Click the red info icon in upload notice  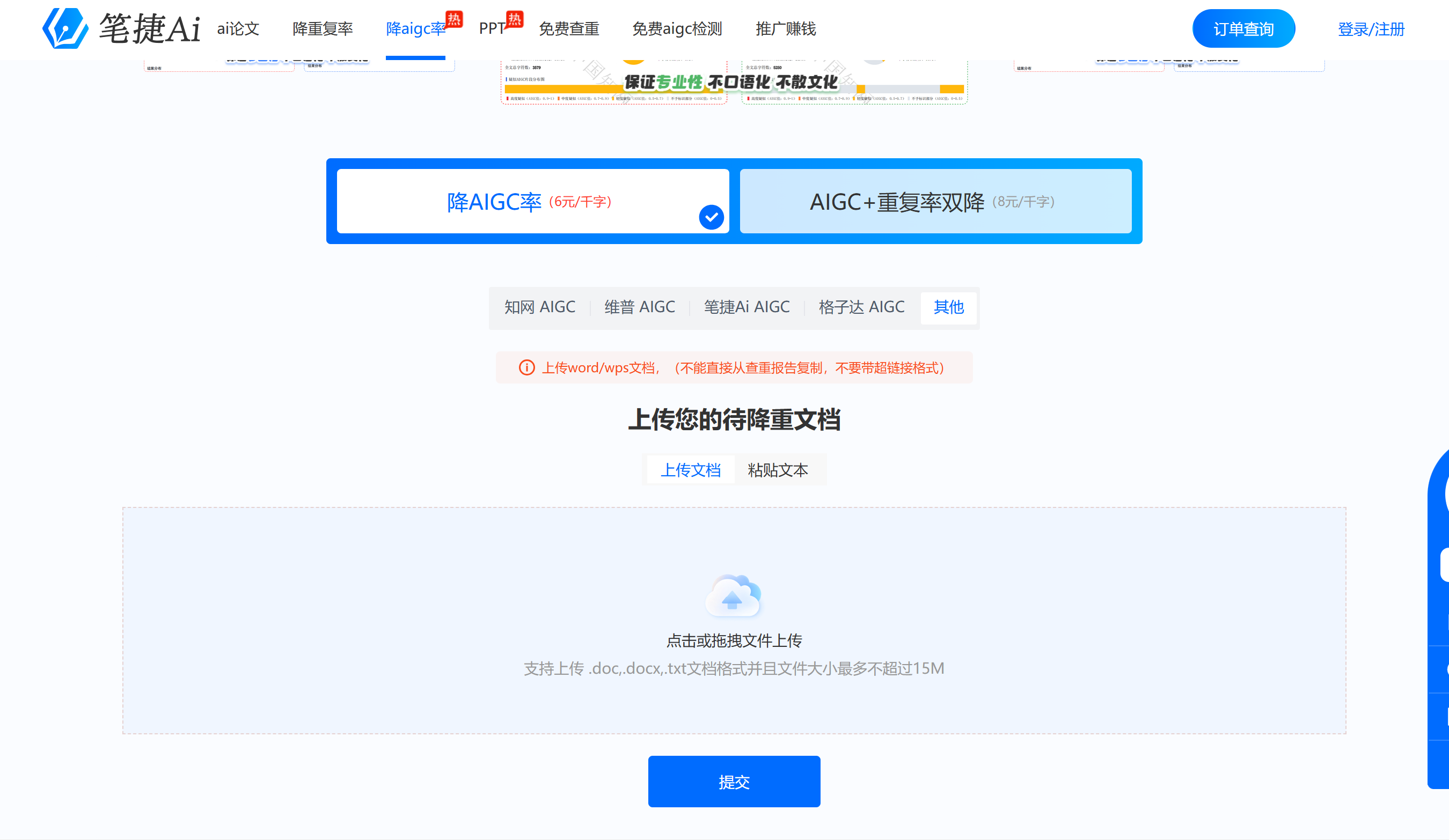(526, 368)
